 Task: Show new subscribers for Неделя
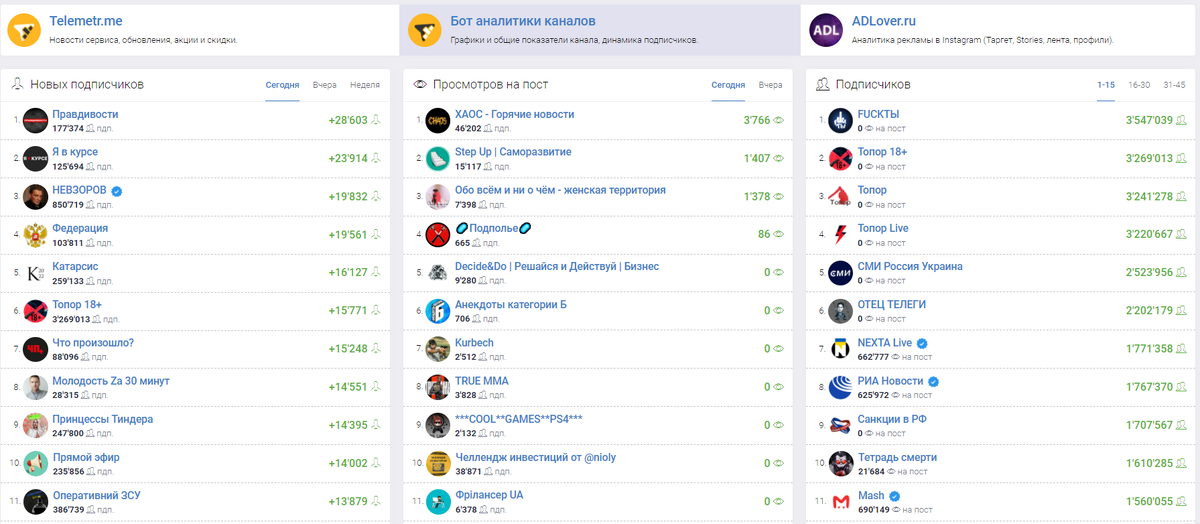(365, 85)
